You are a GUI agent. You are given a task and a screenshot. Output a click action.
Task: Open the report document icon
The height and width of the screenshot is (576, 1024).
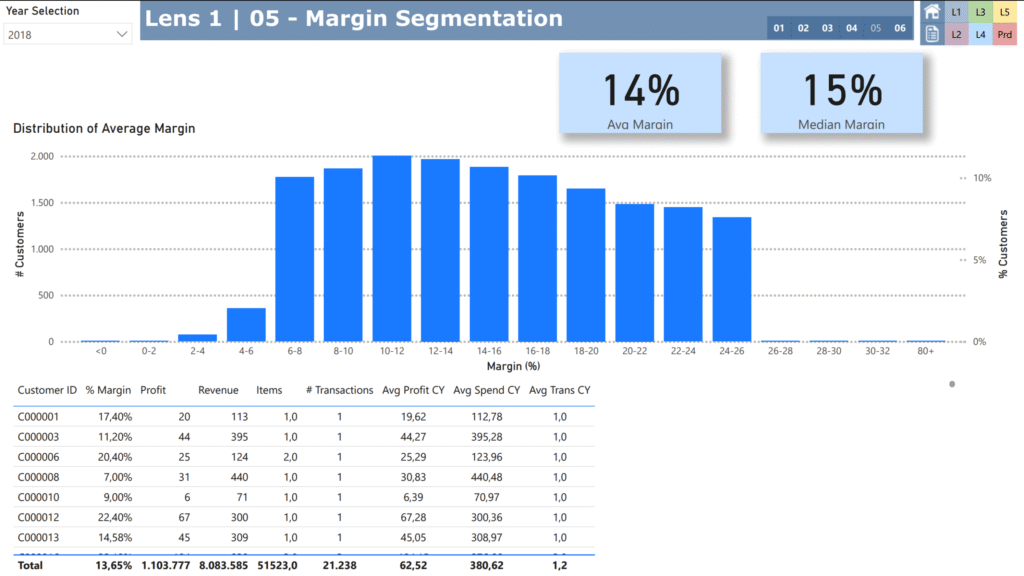point(932,34)
